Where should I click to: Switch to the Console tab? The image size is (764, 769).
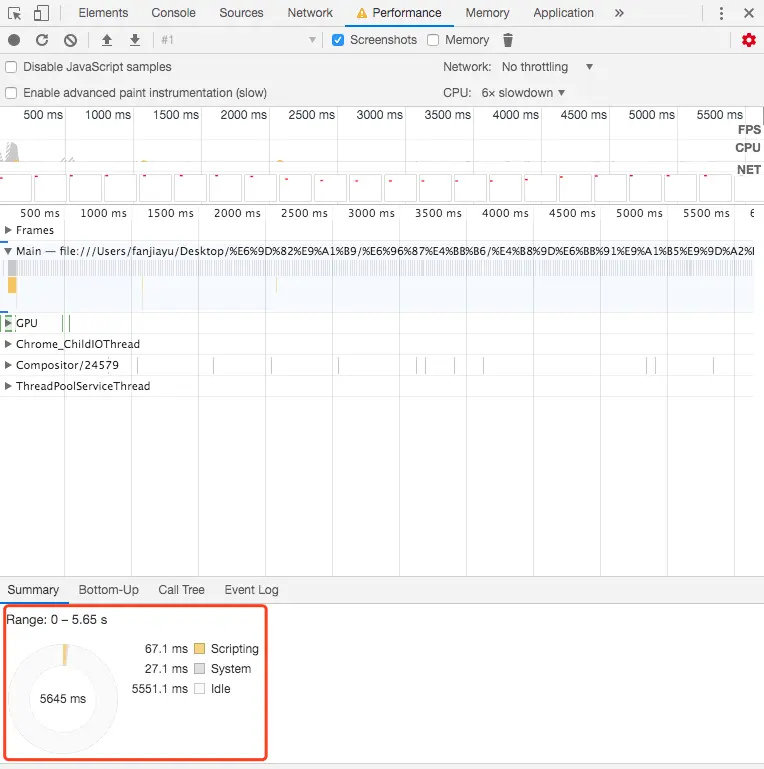click(x=173, y=13)
